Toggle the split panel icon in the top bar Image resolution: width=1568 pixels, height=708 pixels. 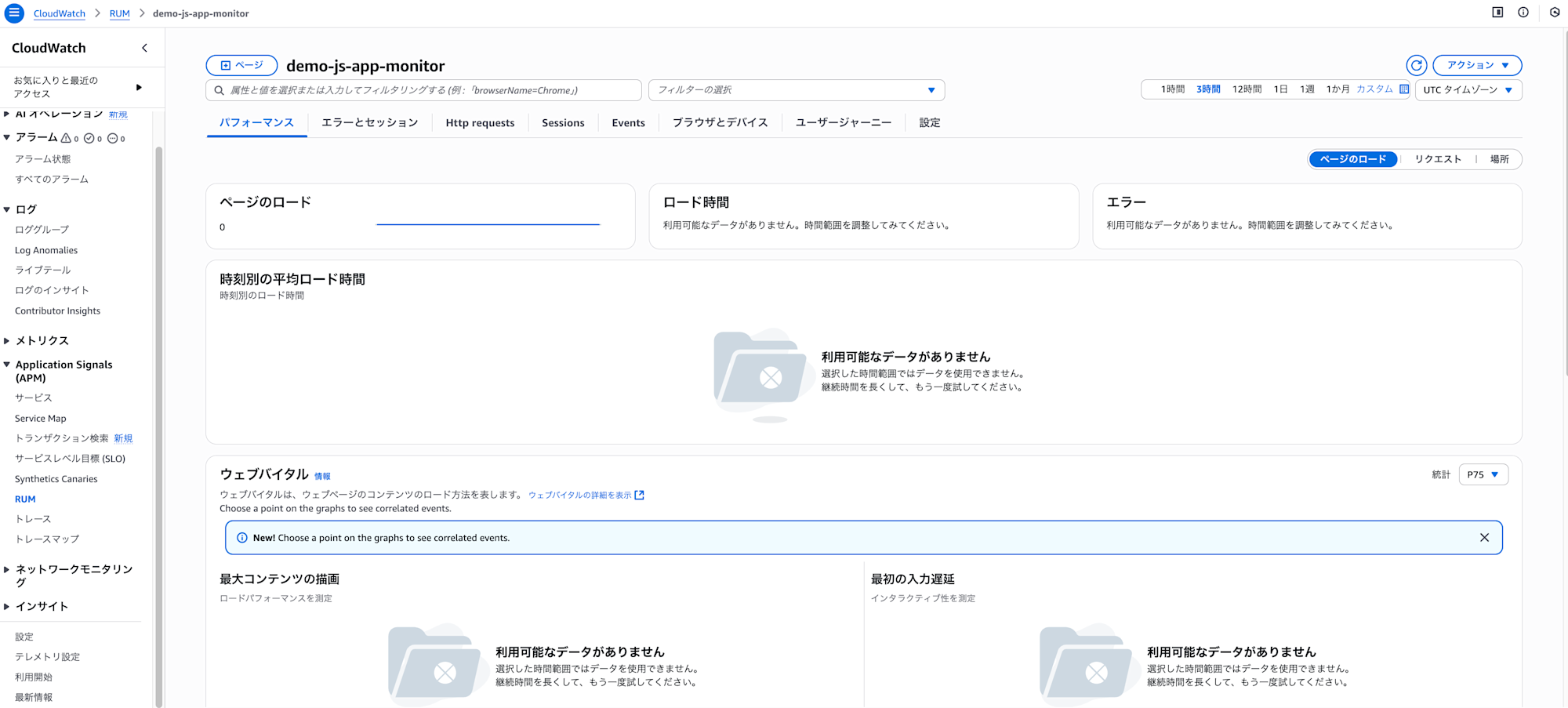tap(1497, 13)
